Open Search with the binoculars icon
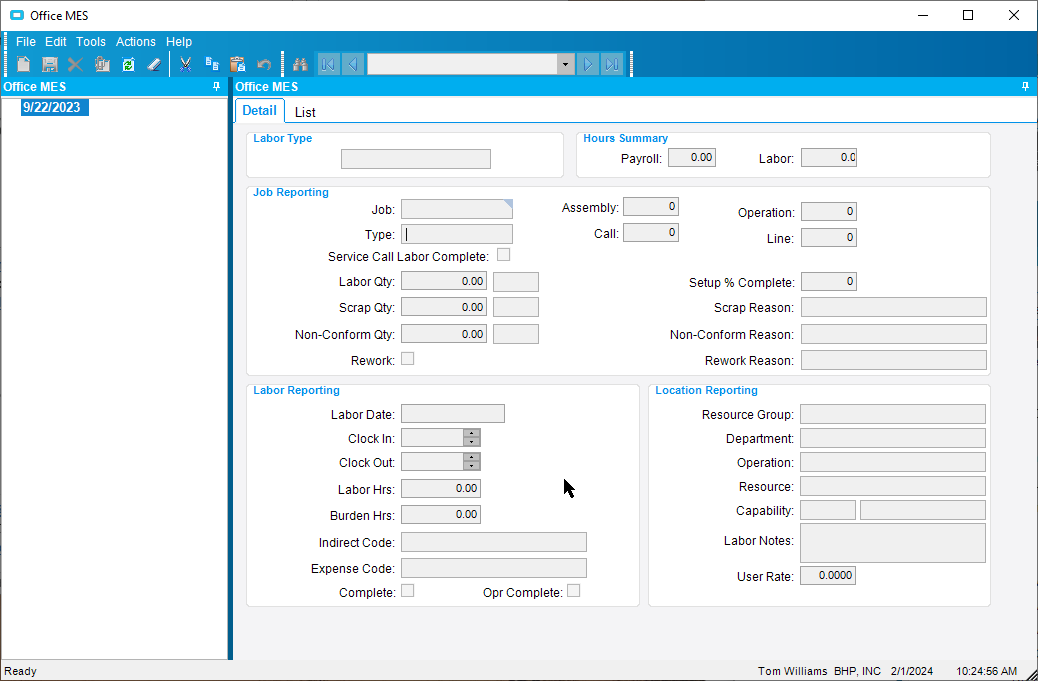This screenshot has height=681, width=1038. pyautogui.click(x=299, y=64)
